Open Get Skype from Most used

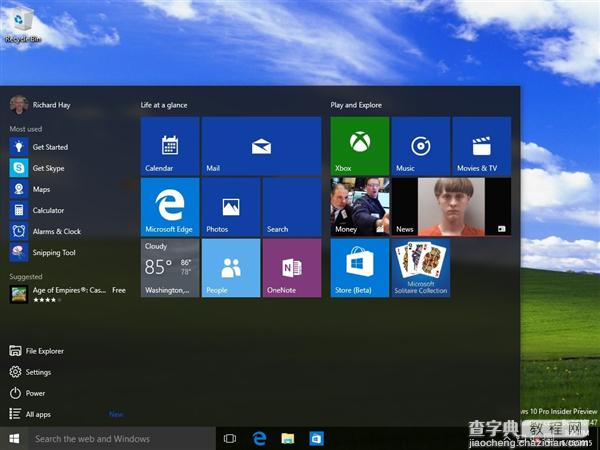pyautogui.click(x=69, y=168)
